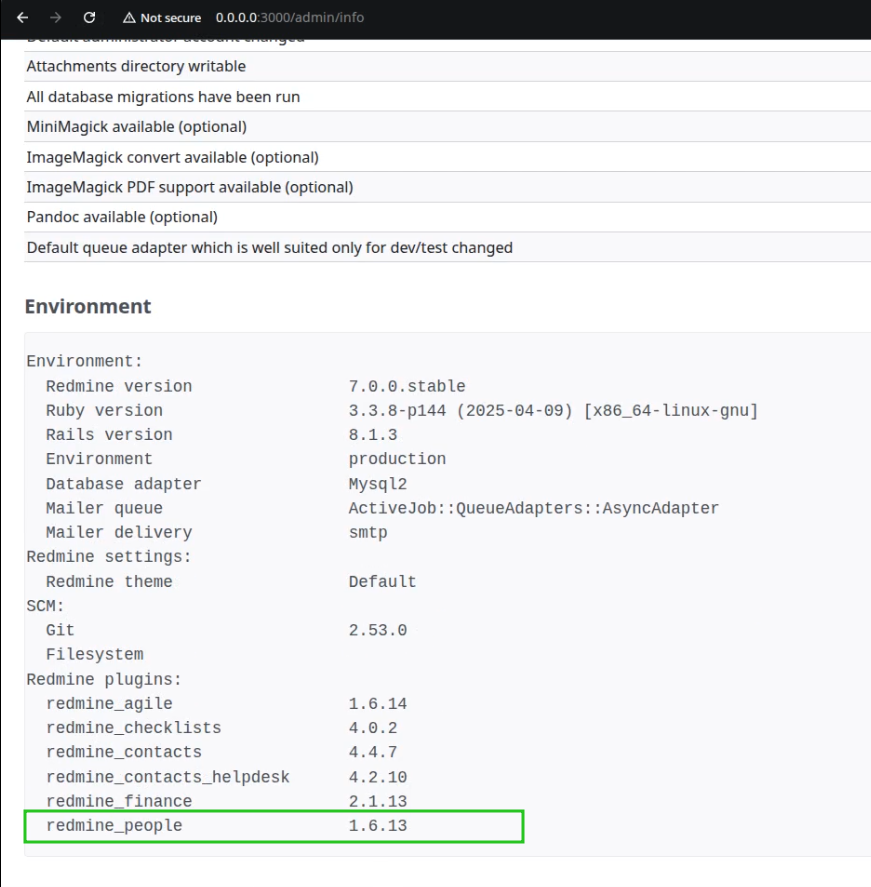Click the 'Rails version' label
The height and width of the screenshot is (887, 871).
click(x=109, y=435)
